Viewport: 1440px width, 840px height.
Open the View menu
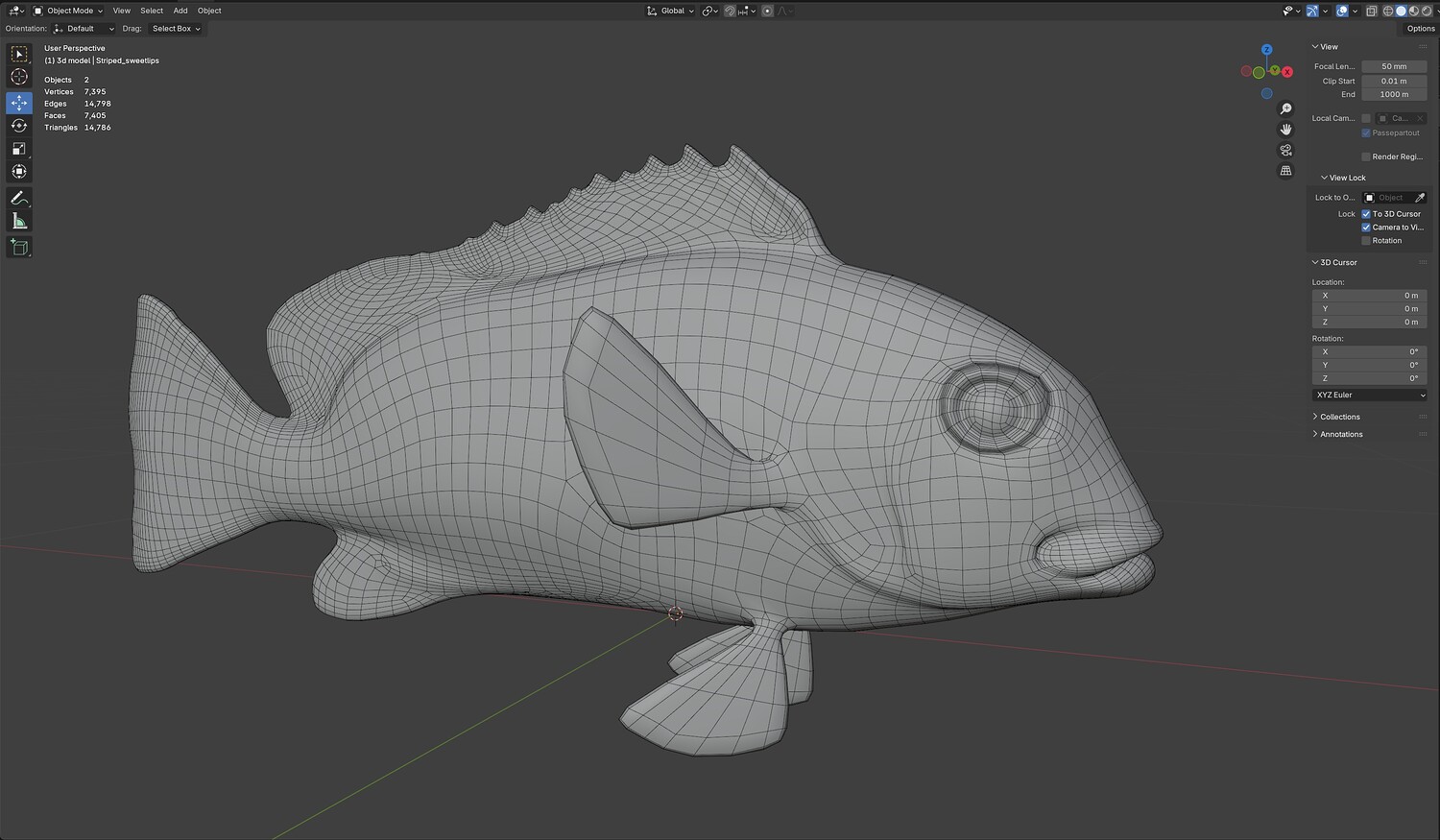click(x=121, y=11)
